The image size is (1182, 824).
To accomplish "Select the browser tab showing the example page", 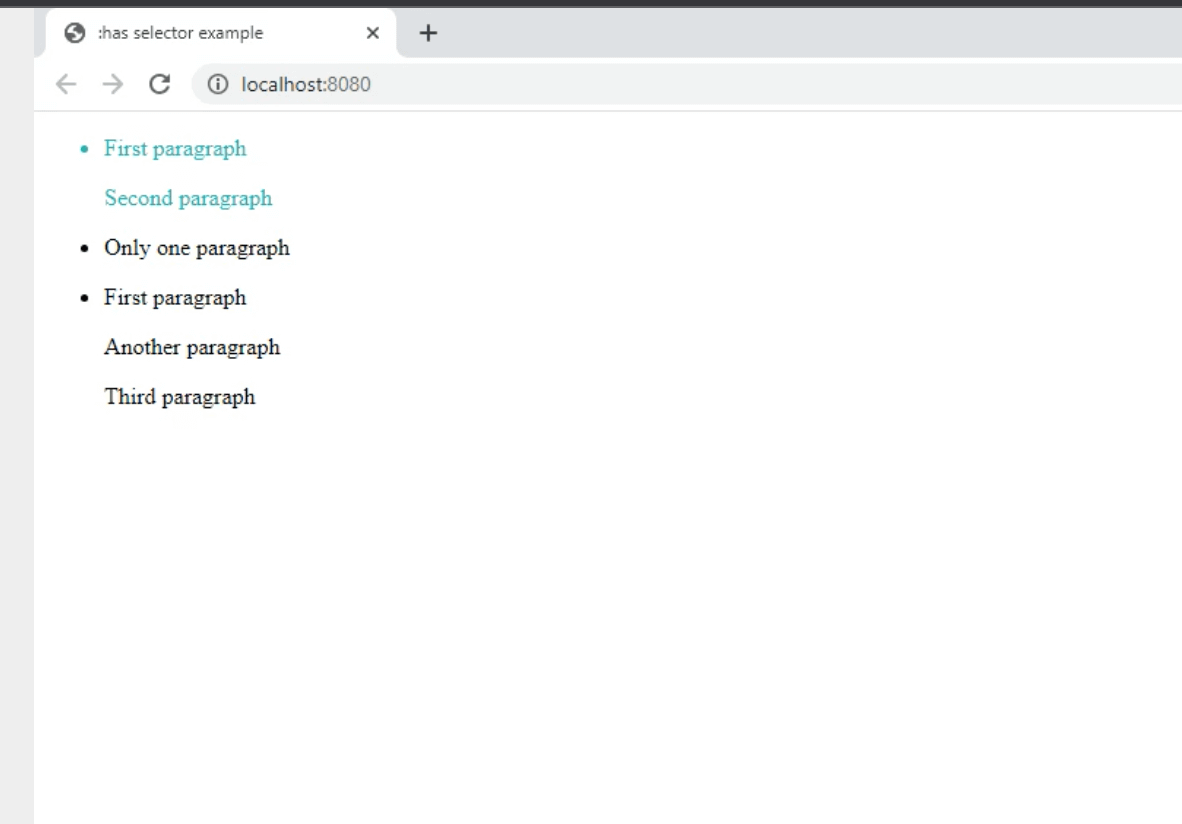I will coord(180,32).
